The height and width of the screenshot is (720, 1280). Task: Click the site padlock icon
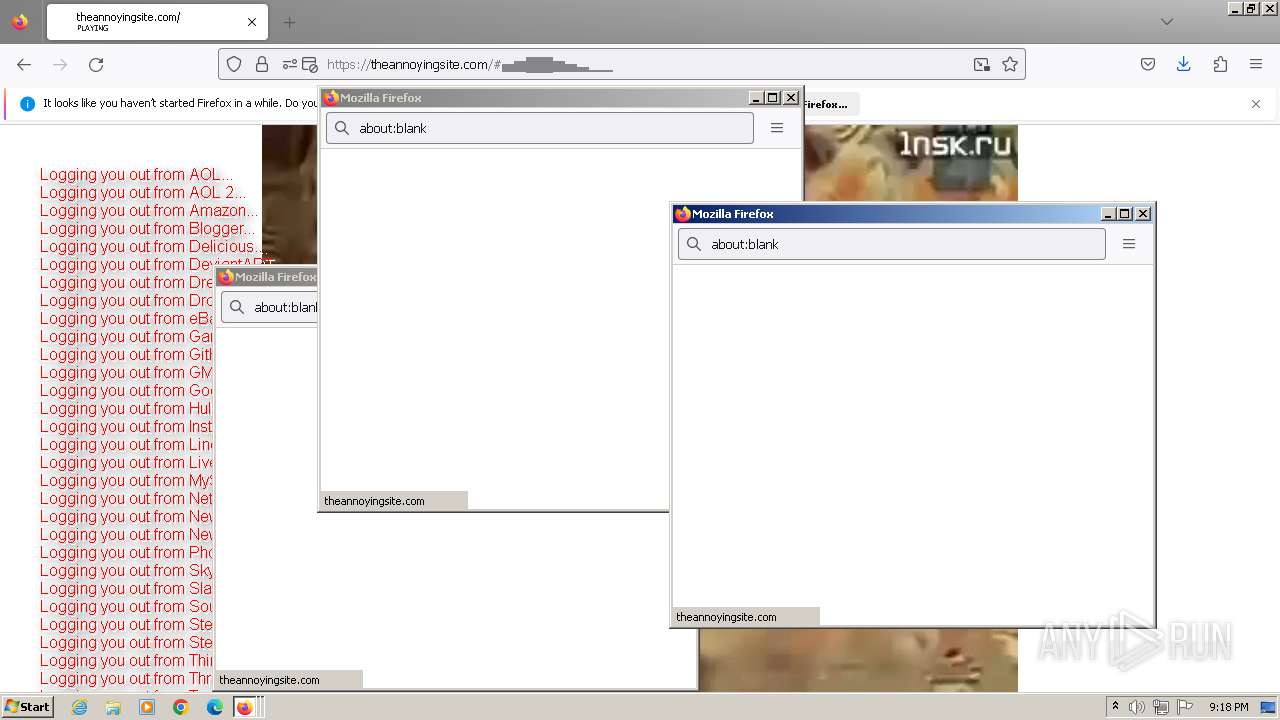[x=262, y=64]
